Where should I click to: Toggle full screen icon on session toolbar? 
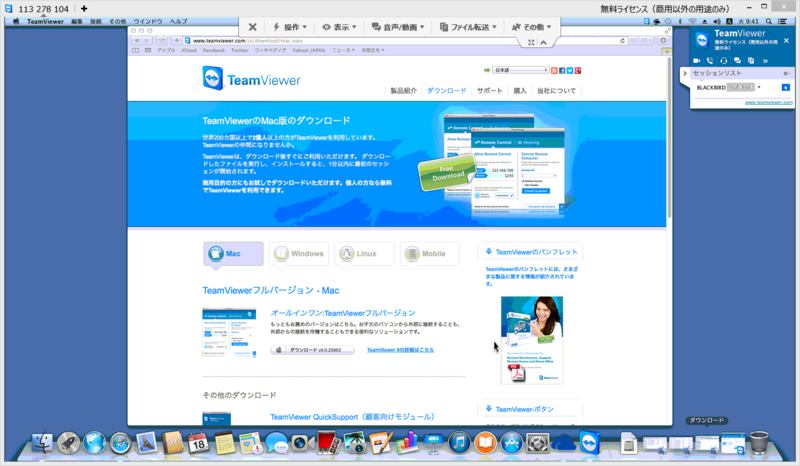(x=531, y=42)
